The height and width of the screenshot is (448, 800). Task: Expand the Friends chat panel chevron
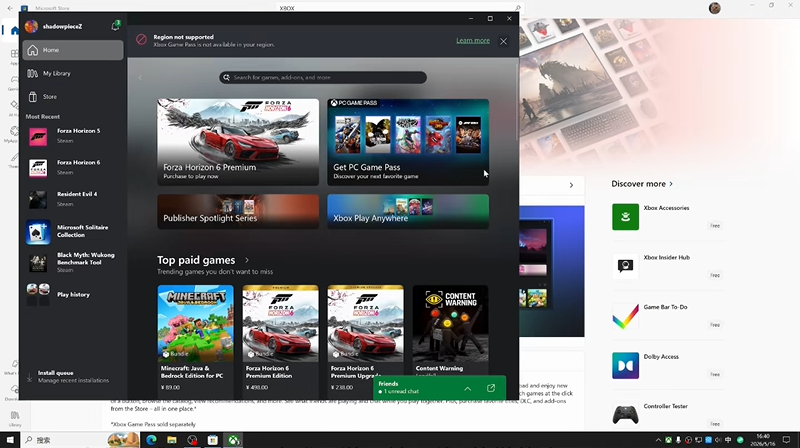468,389
